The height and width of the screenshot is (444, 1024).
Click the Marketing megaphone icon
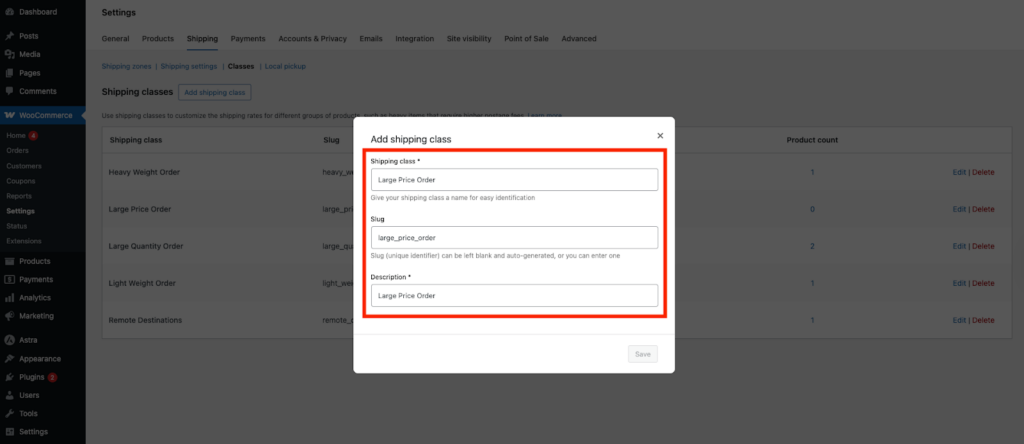(10, 316)
